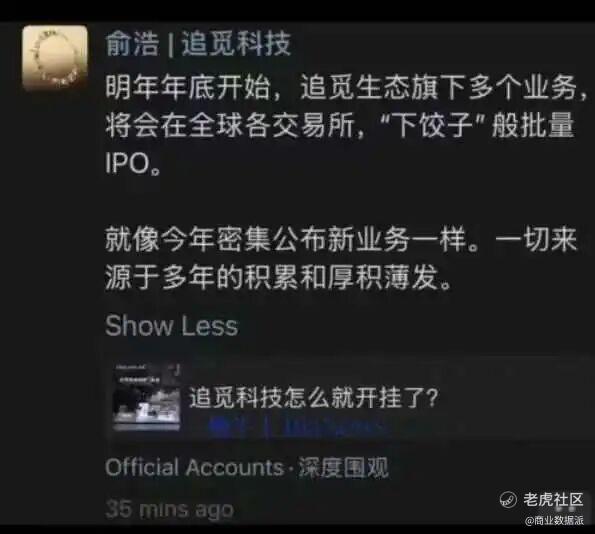595x534 pixels.
Task: Click the line beginning 就像今年密集公布
Action: coord(341,240)
